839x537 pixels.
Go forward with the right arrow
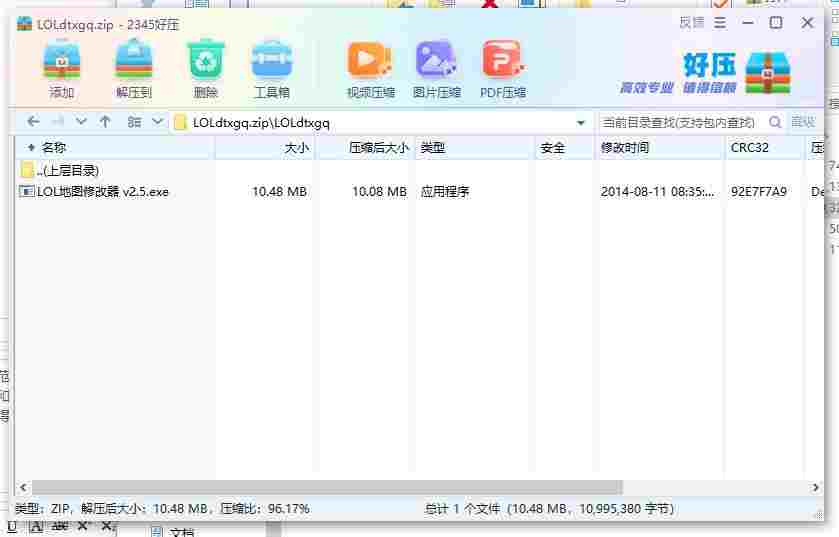pos(58,122)
